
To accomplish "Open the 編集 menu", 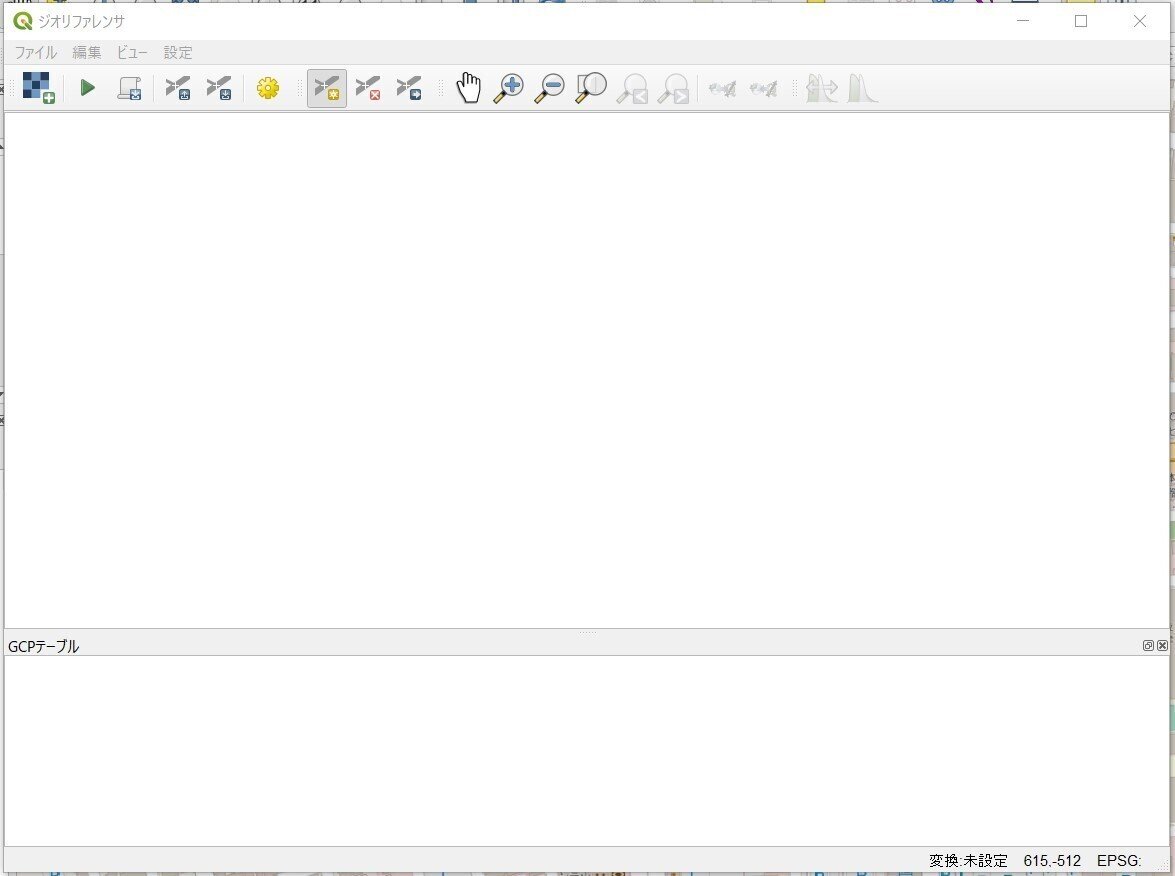I will point(86,52).
